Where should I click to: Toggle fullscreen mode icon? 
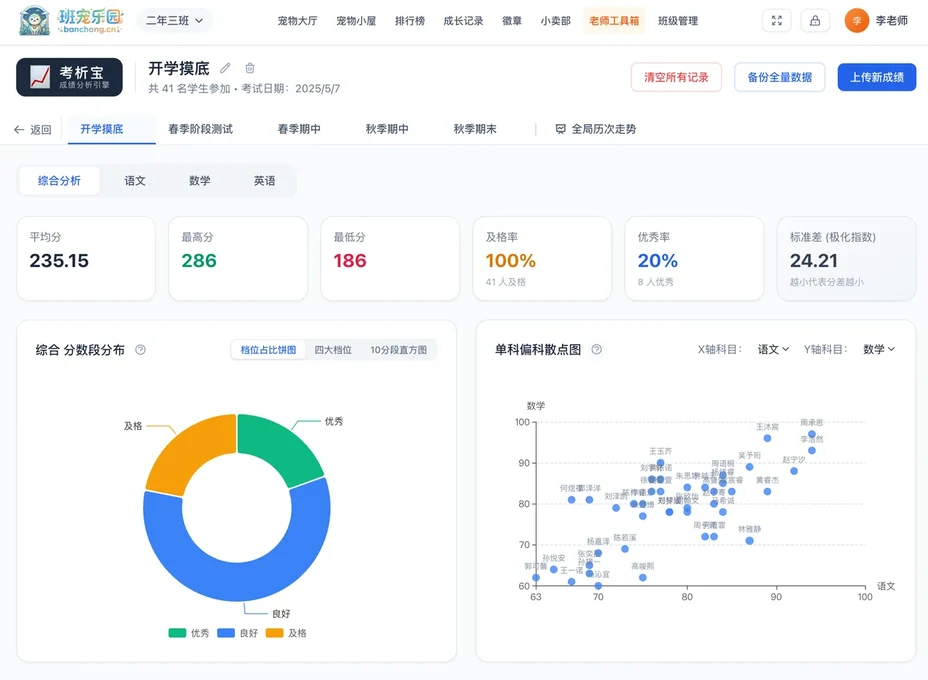click(776, 21)
